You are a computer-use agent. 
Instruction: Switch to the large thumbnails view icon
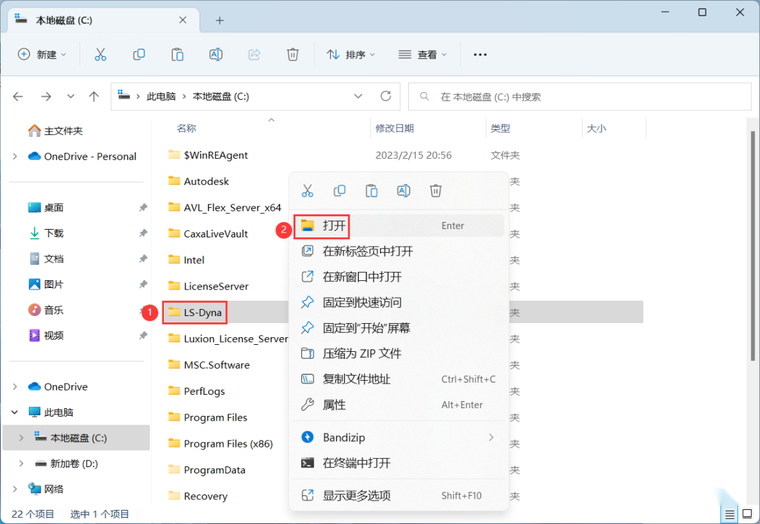pyautogui.click(x=747, y=514)
